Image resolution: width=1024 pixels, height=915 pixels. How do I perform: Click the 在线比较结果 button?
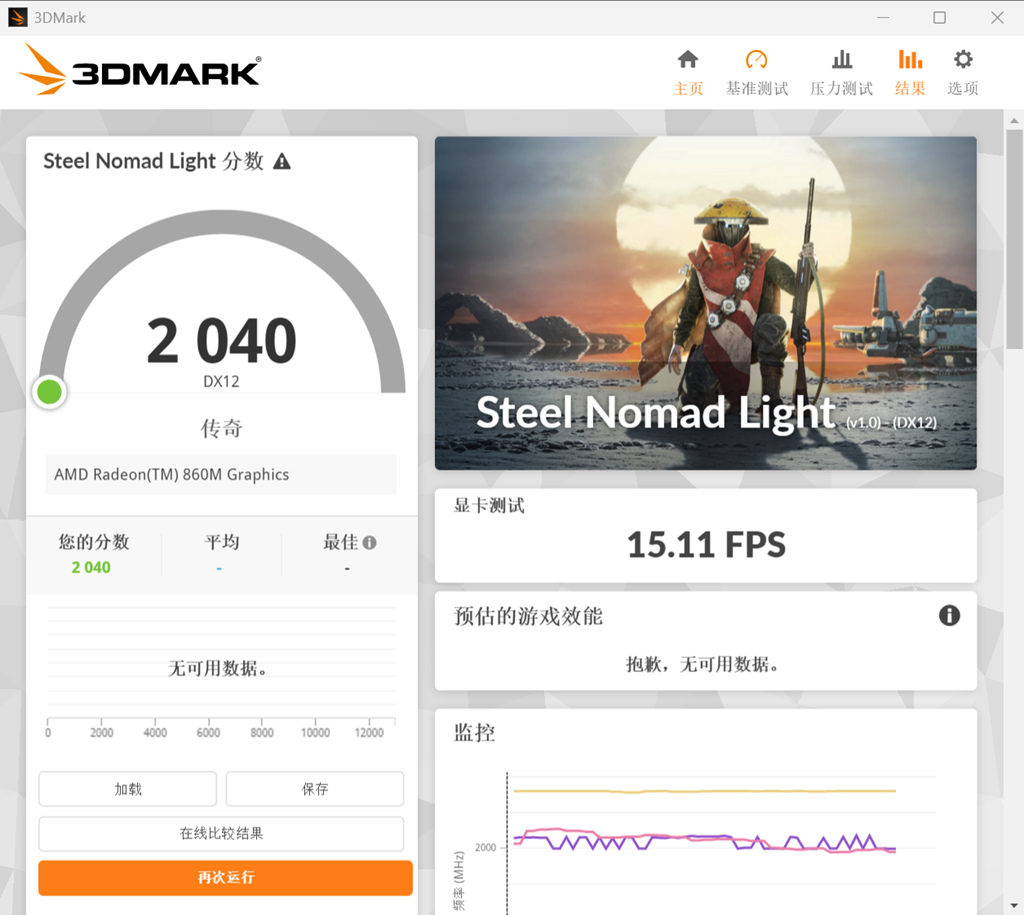221,833
